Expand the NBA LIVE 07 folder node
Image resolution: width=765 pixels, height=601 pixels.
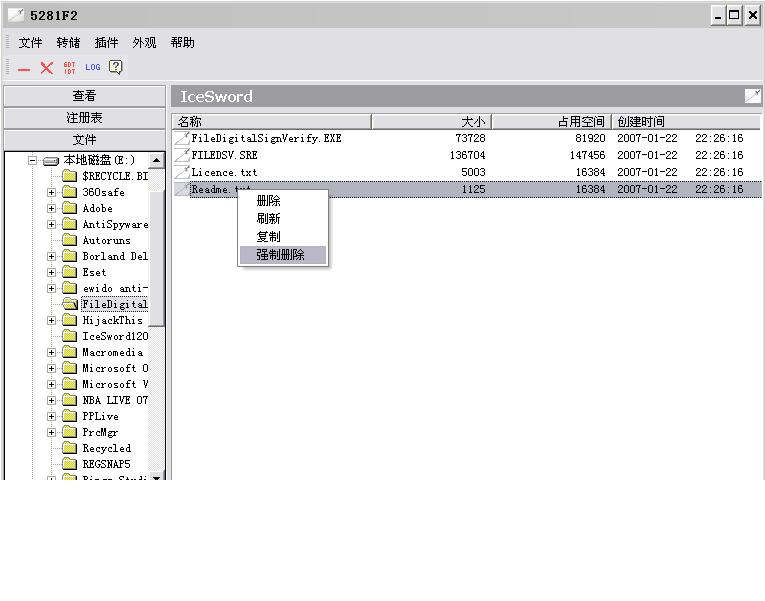point(51,401)
